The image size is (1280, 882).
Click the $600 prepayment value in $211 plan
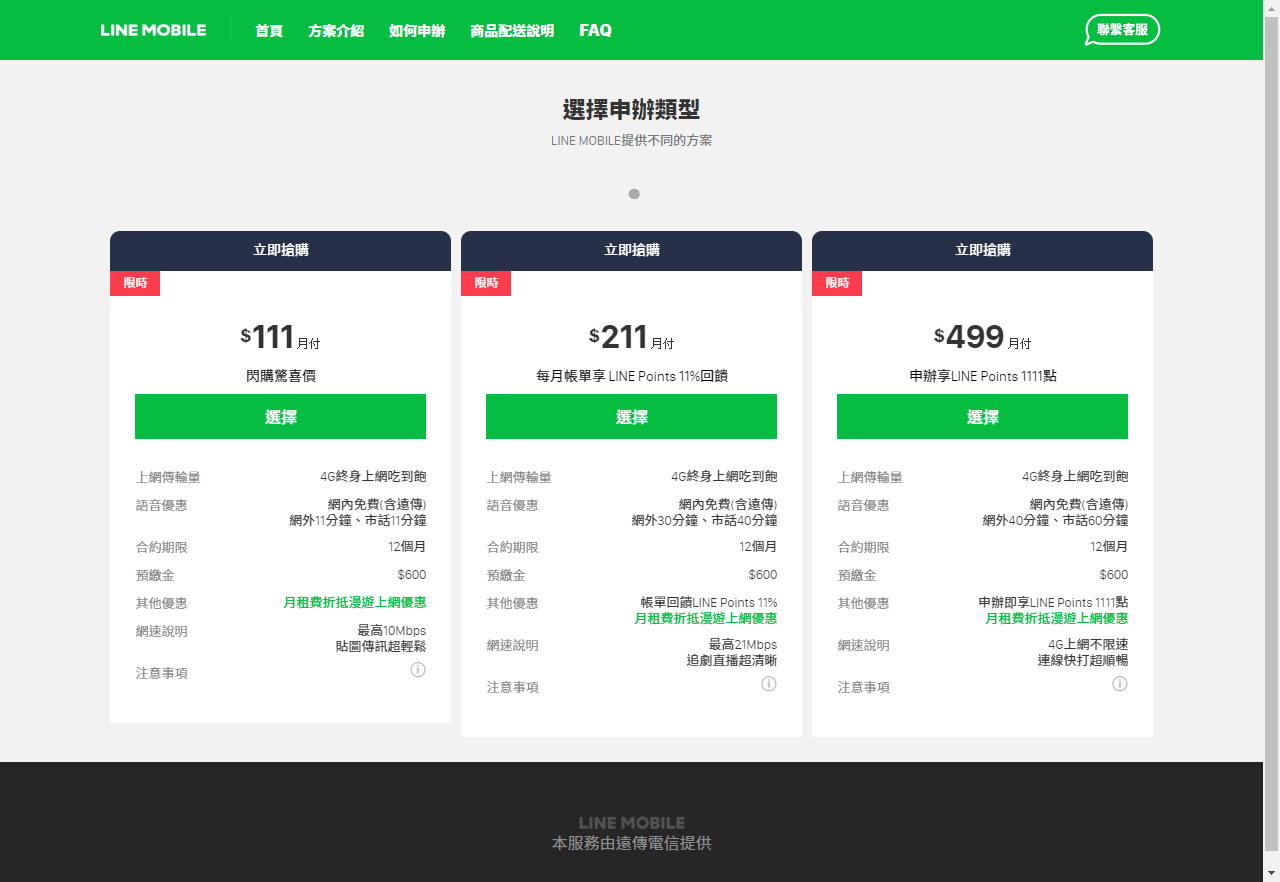tap(762, 575)
